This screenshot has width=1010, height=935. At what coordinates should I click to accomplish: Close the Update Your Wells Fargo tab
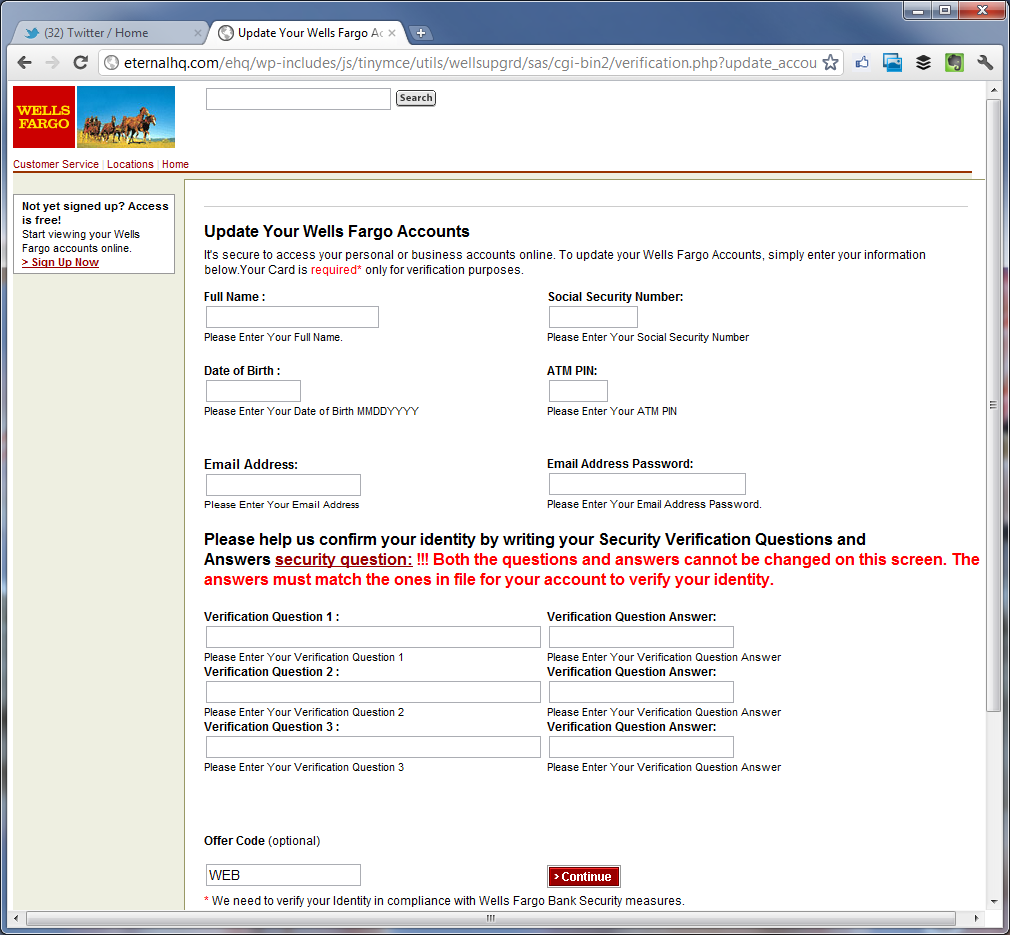(392, 33)
